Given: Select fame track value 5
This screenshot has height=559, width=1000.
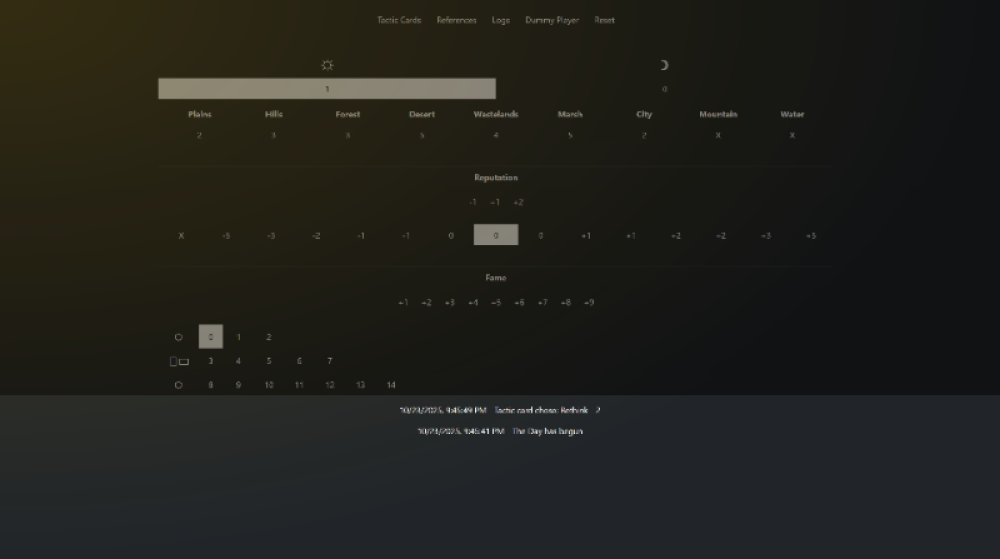Looking at the screenshot, I should click(268, 361).
